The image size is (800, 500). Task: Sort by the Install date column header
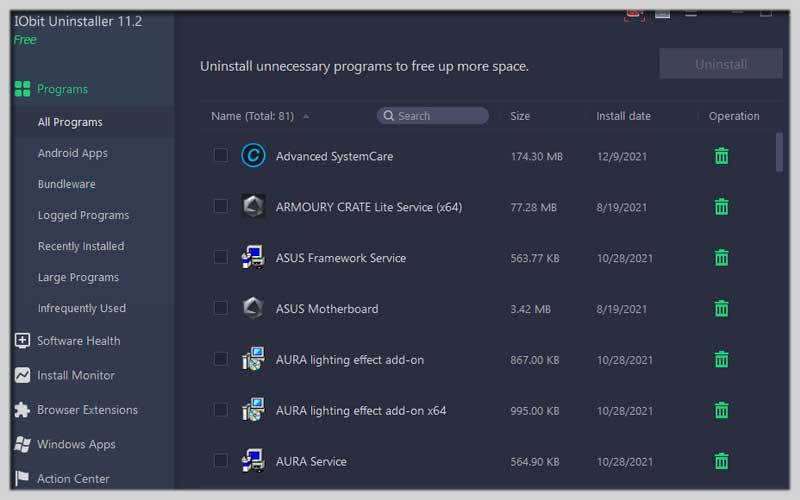click(623, 116)
